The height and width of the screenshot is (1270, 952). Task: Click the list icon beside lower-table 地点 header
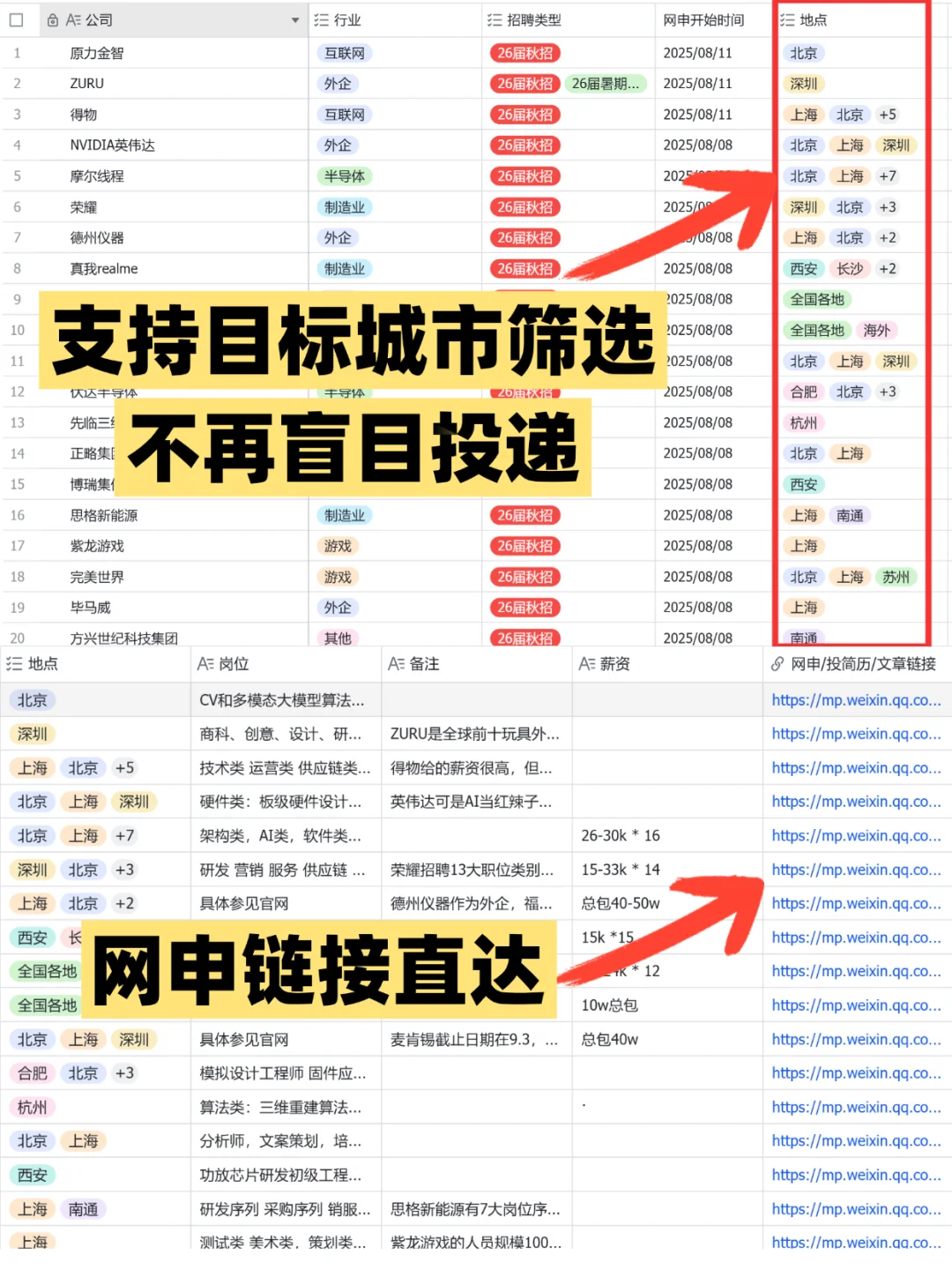(15, 663)
